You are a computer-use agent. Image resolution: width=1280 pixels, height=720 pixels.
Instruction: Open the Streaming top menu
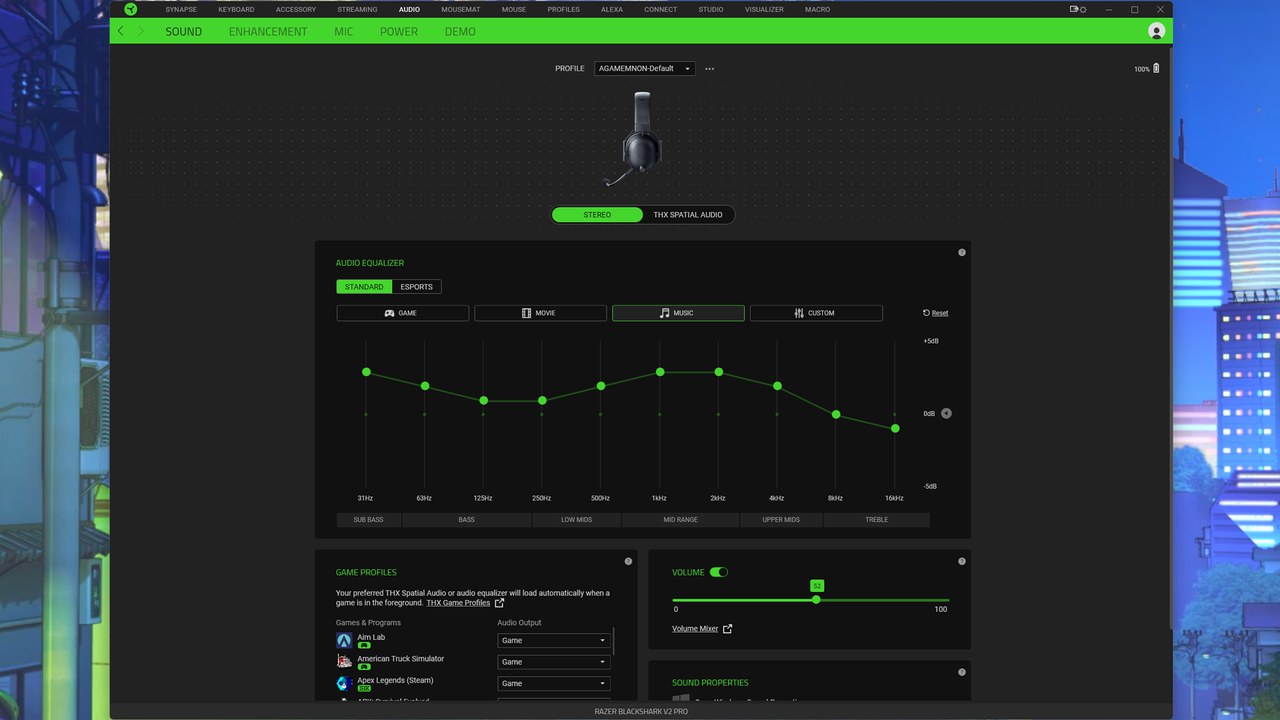(357, 9)
